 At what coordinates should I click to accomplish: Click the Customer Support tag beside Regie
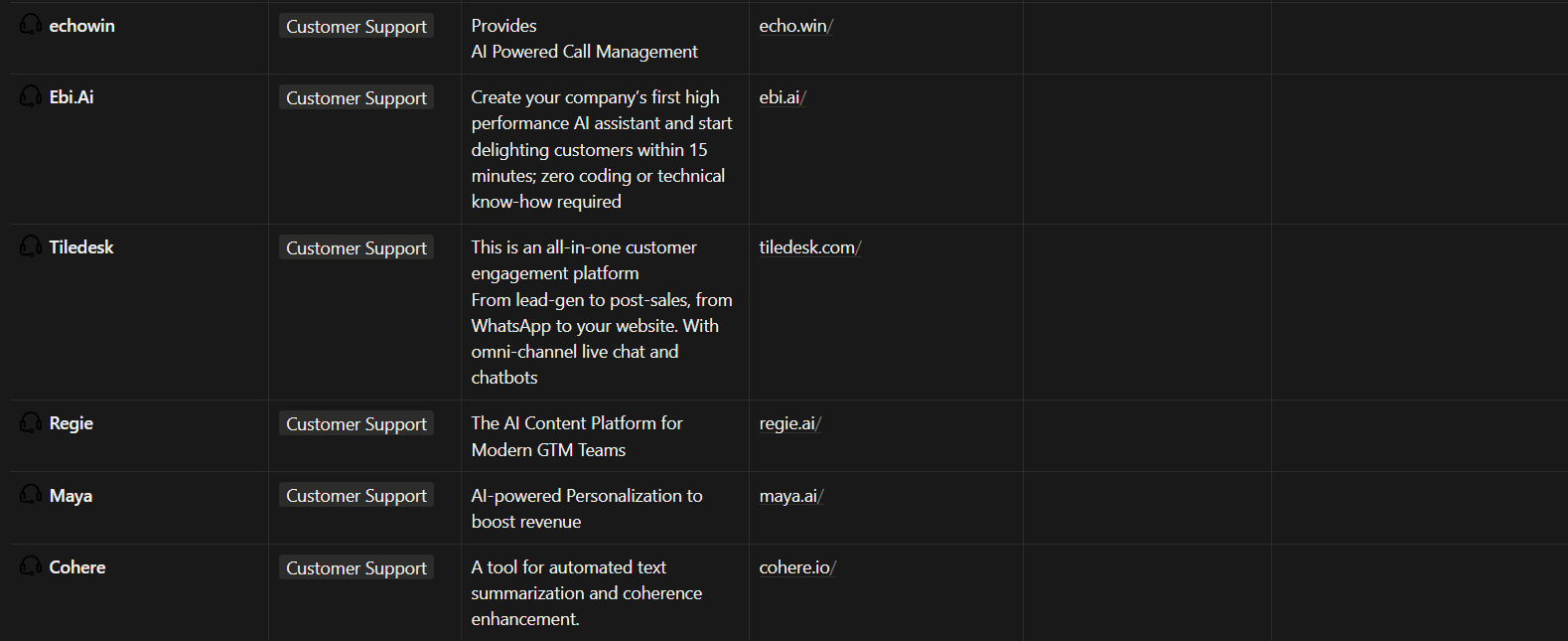(x=356, y=422)
